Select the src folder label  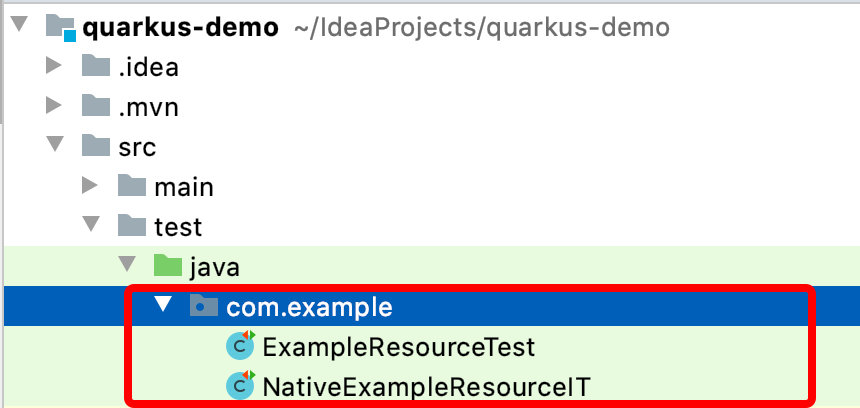137,147
